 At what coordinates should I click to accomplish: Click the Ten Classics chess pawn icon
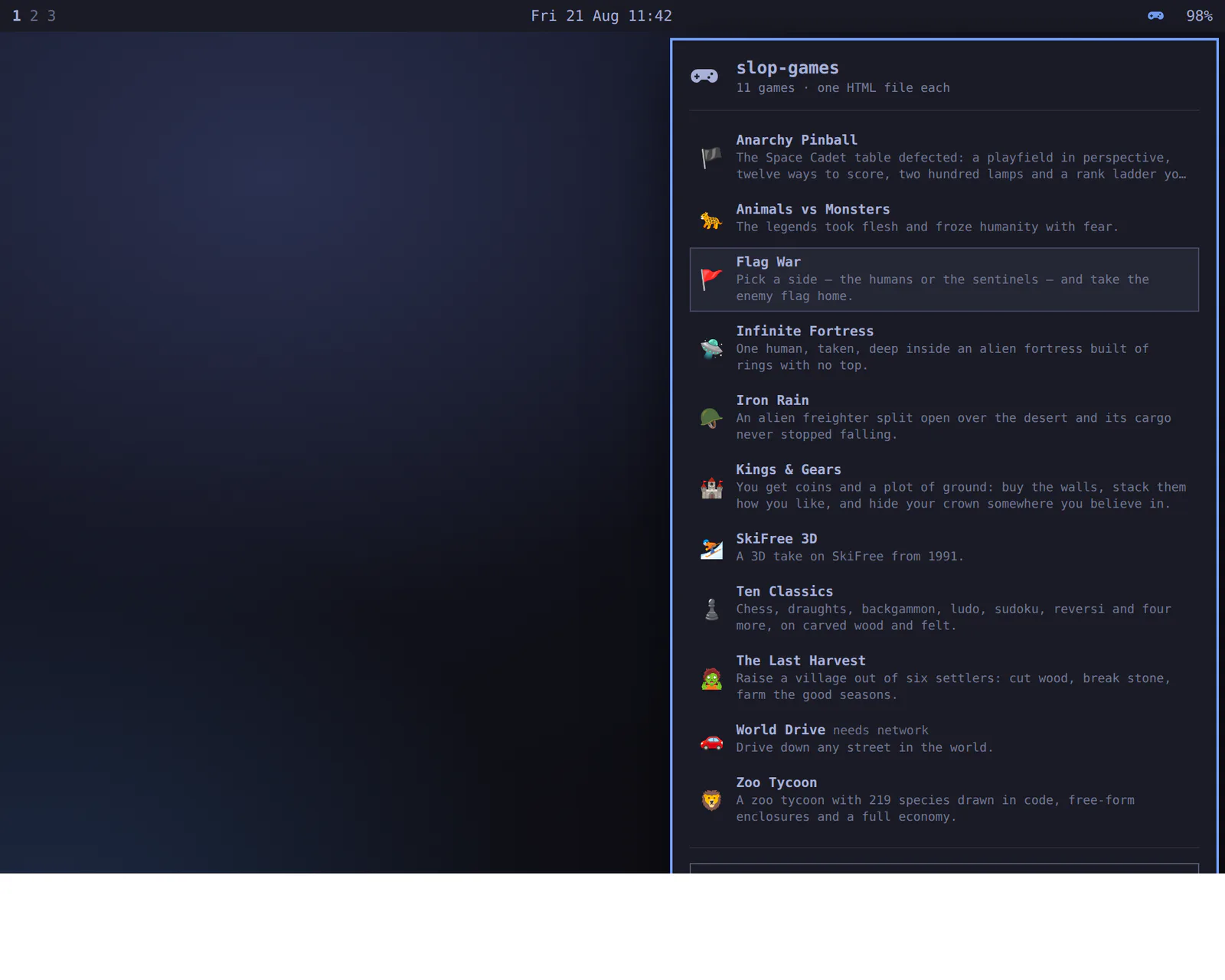[711, 609]
